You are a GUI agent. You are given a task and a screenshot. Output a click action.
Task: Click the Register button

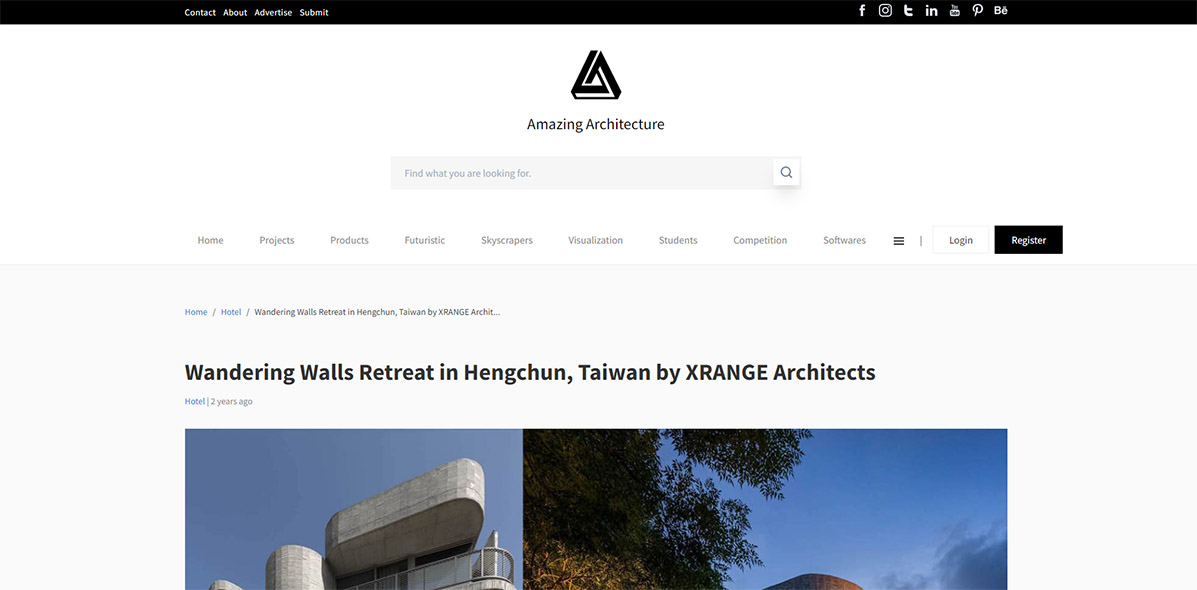click(x=1028, y=240)
